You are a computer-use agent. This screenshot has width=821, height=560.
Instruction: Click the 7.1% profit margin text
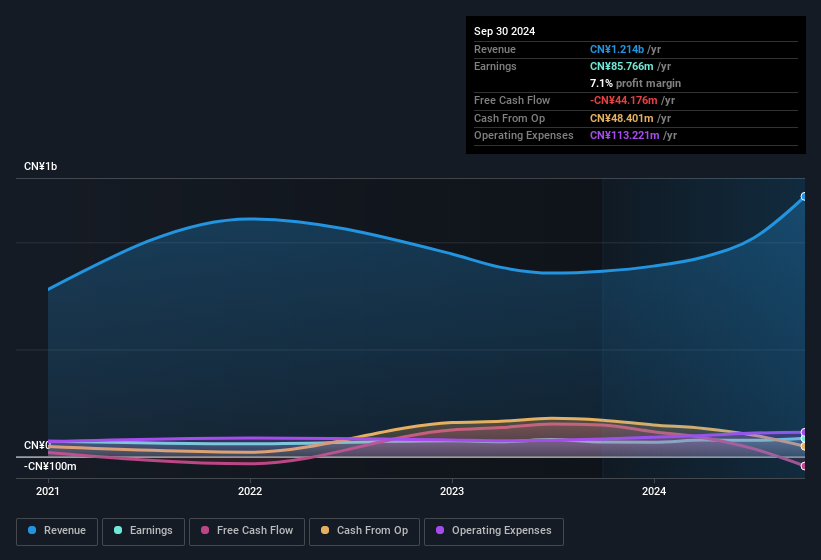click(x=635, y=83)
